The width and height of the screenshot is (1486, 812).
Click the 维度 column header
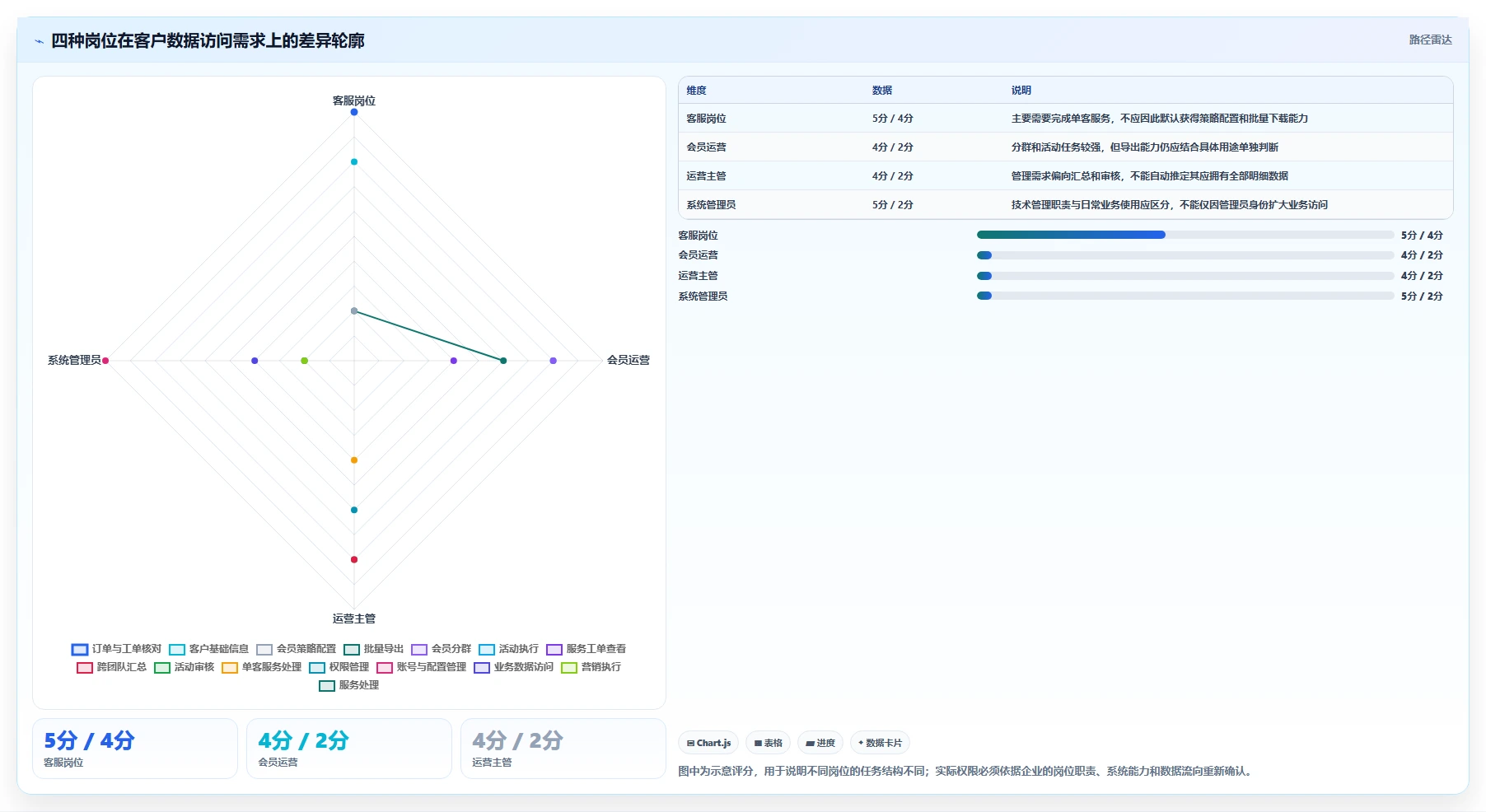tap(697, 91)
